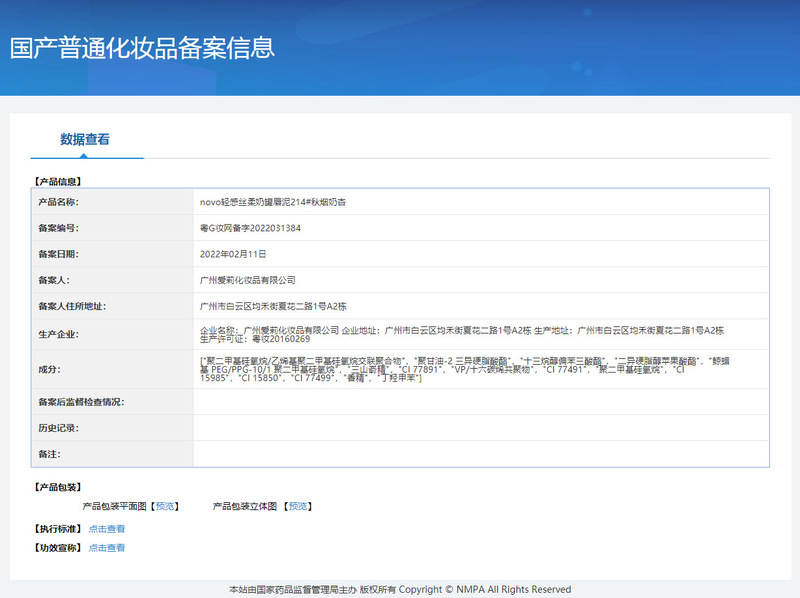800x598 pixels.
Task: Click the 产品包装立体图 label
Action: point(244,506)
